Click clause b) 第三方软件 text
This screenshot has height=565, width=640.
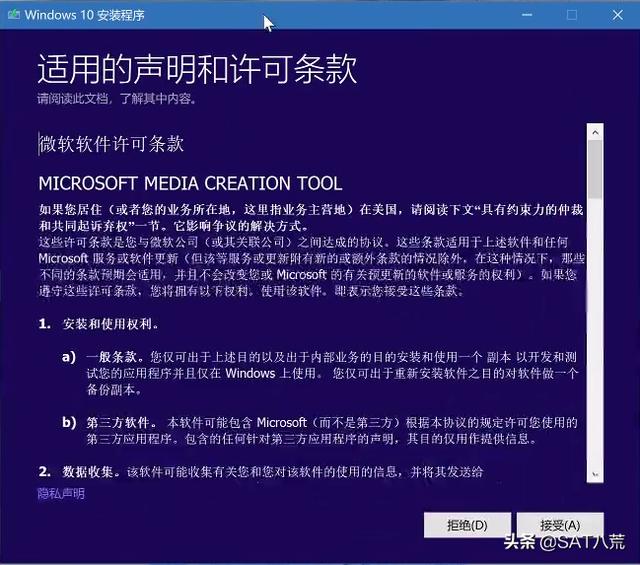[x=320, y=430]
